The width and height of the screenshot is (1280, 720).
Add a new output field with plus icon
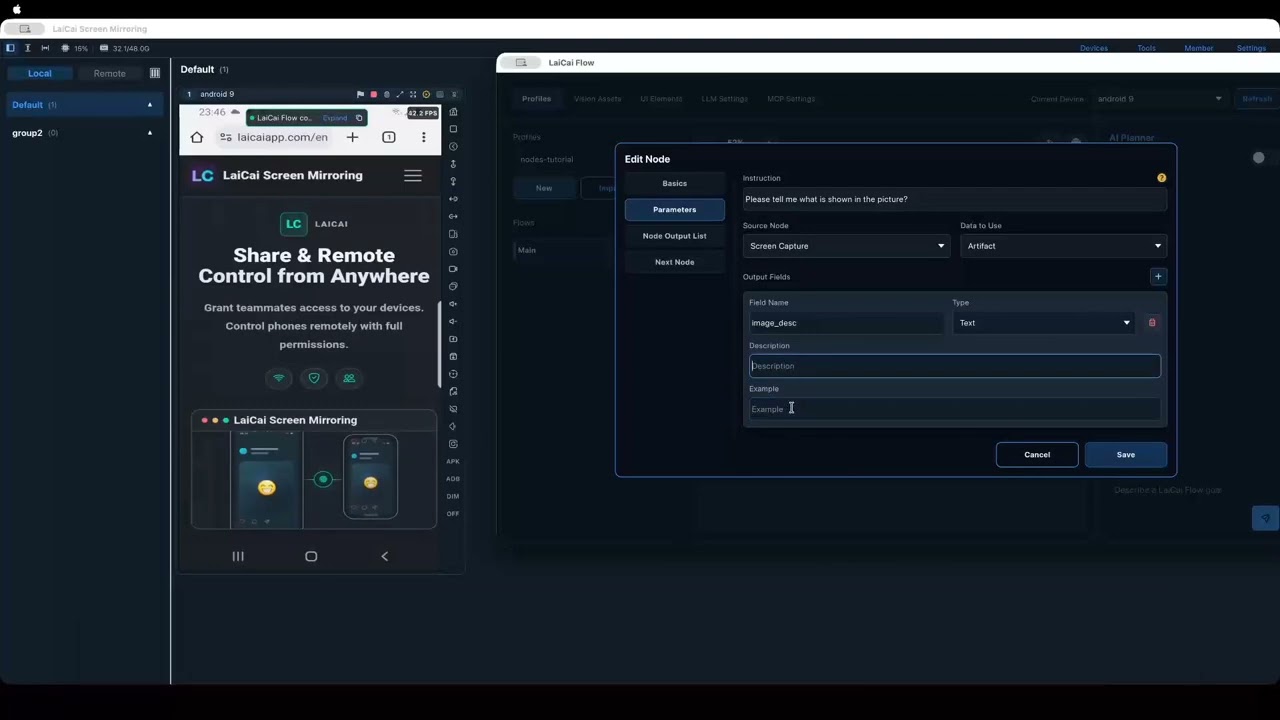coord(1158,277)
